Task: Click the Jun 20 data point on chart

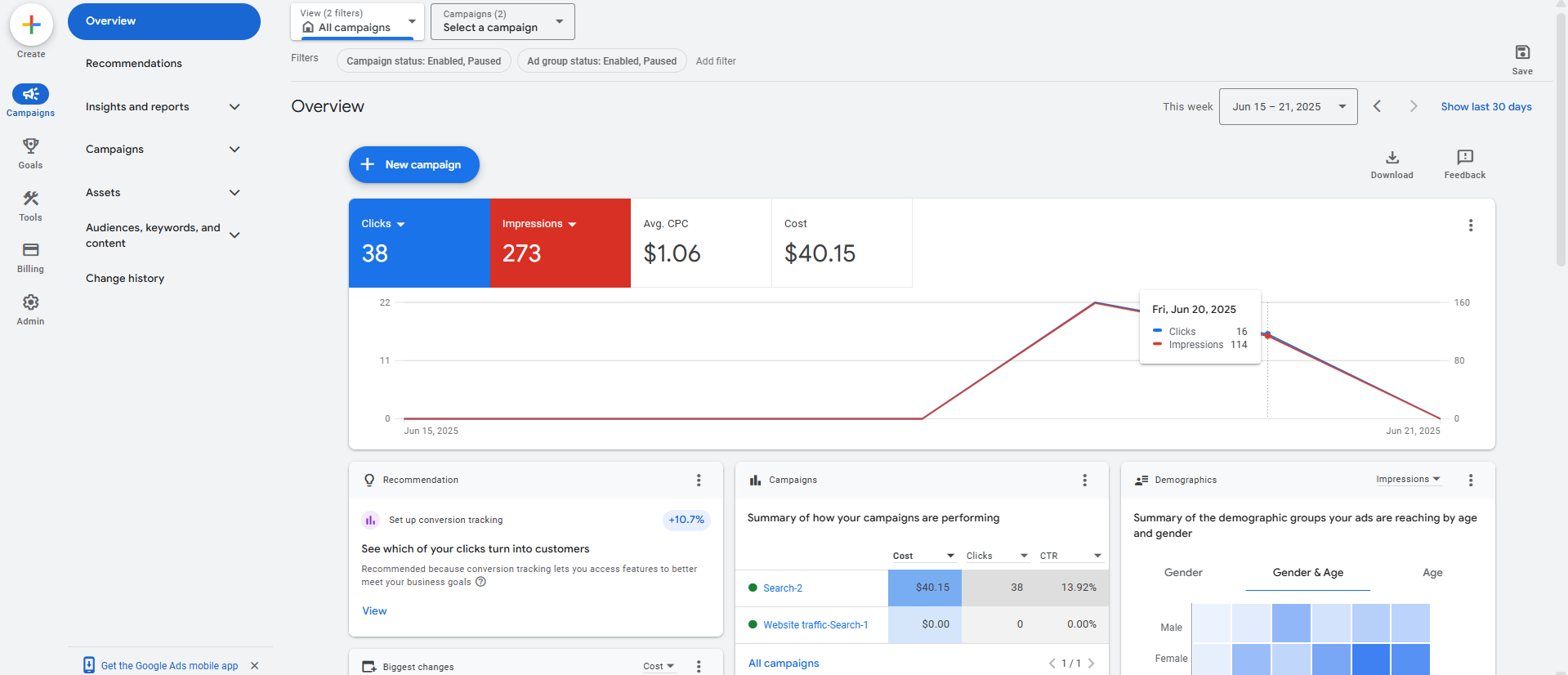Action: [x=1267, y=334]
